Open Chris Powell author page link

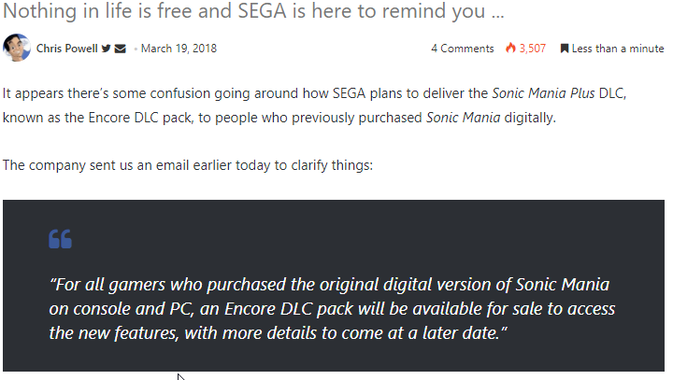pyautogui.click(x=67, y=49)
